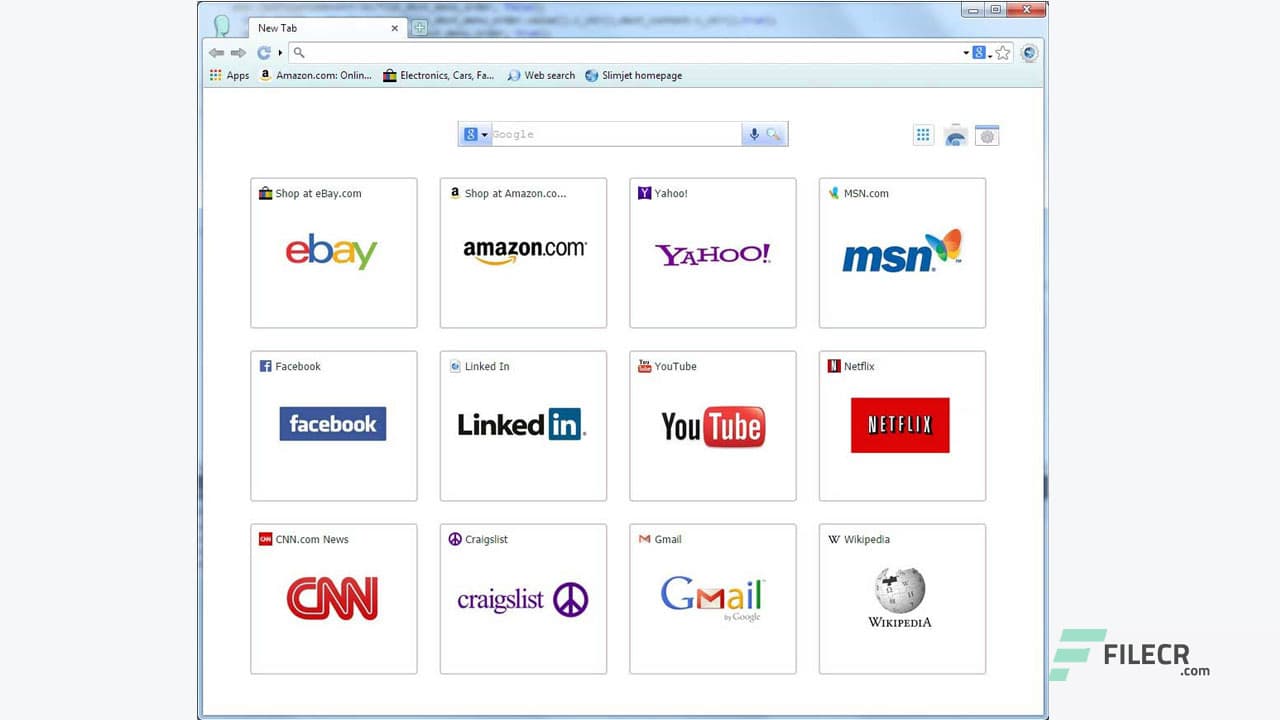The height and width of the screenshot is (720, 1280).
Task: Open the Netflix speed dial tile
Action: pos(901,426)
